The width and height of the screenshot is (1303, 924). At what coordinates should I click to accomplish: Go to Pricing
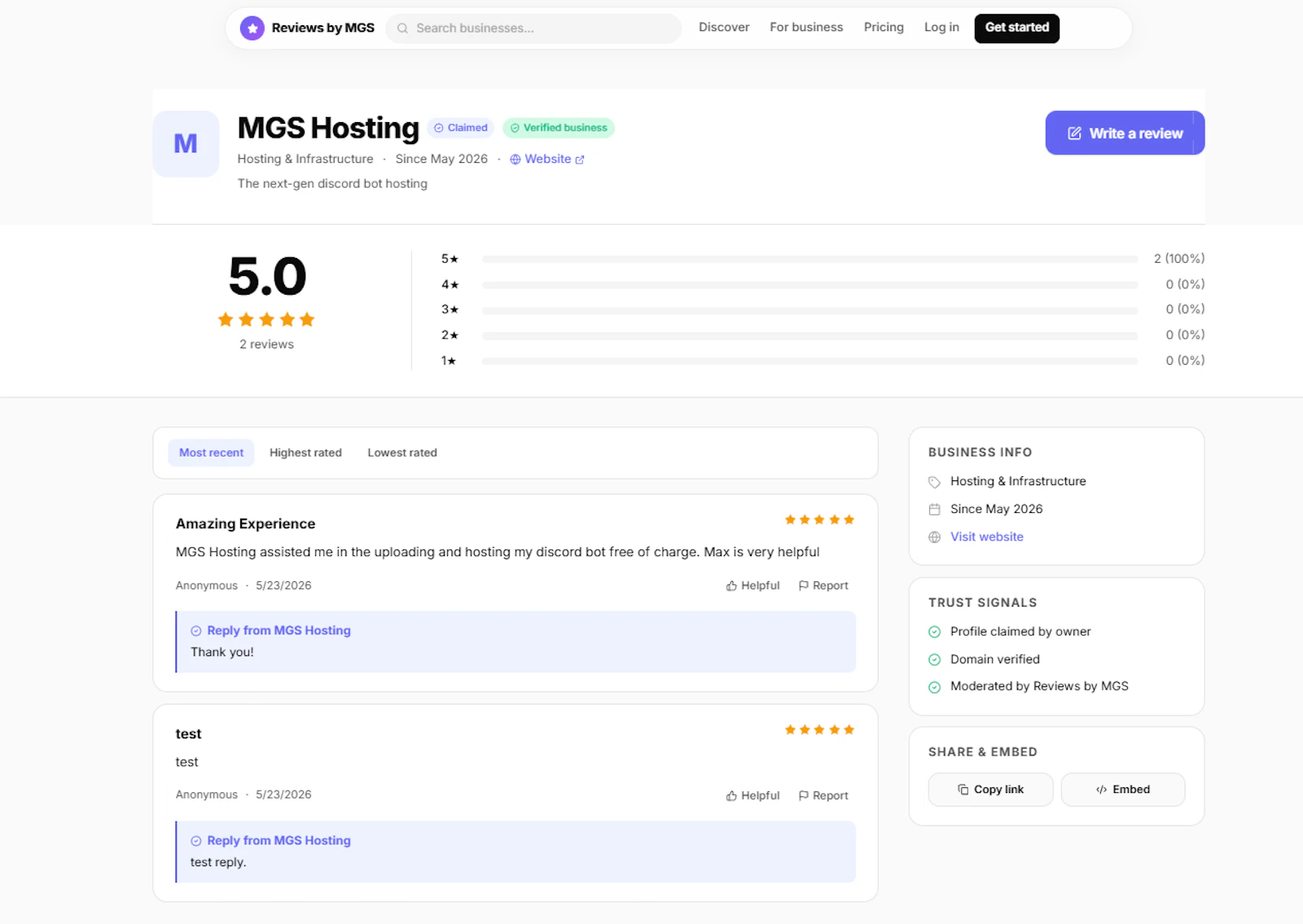point(884,27)
